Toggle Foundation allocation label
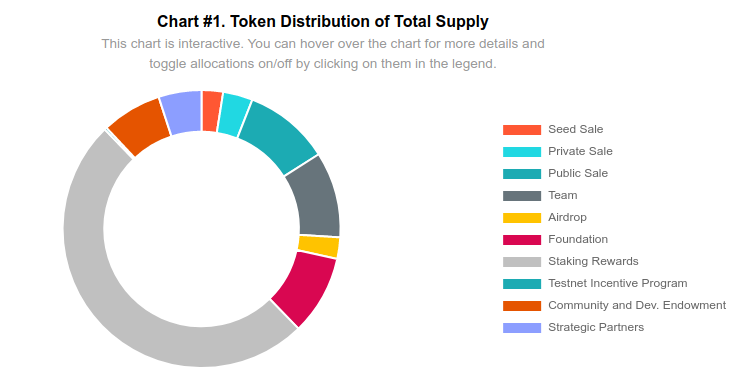Viewport: 751px width, 380px height. click(x=578, y=239)
